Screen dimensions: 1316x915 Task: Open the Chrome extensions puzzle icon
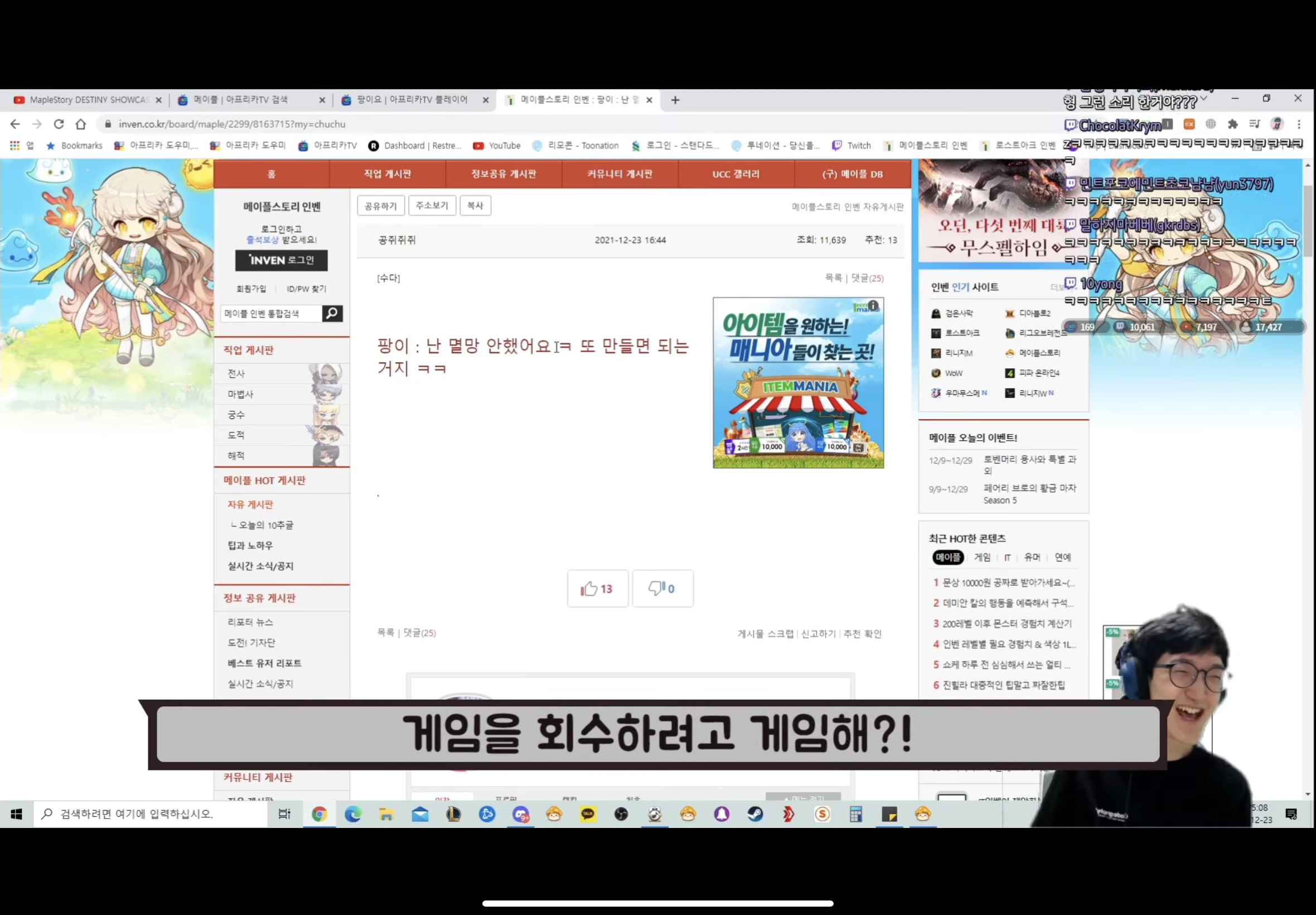click(x=1232, y=124)
